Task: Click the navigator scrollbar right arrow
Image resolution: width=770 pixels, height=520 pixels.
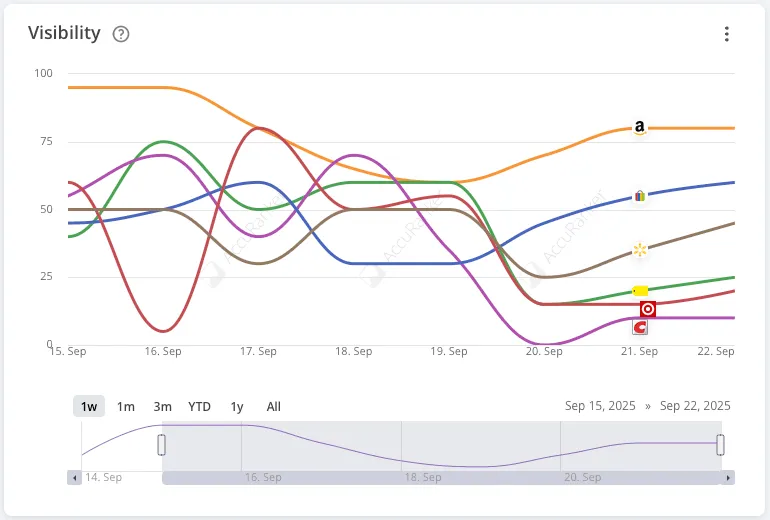Action: (x=728, y=478)
